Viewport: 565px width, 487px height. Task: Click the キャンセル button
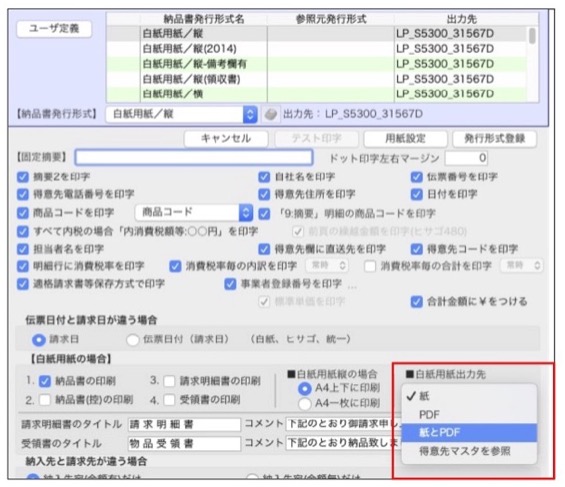point(226,138)
